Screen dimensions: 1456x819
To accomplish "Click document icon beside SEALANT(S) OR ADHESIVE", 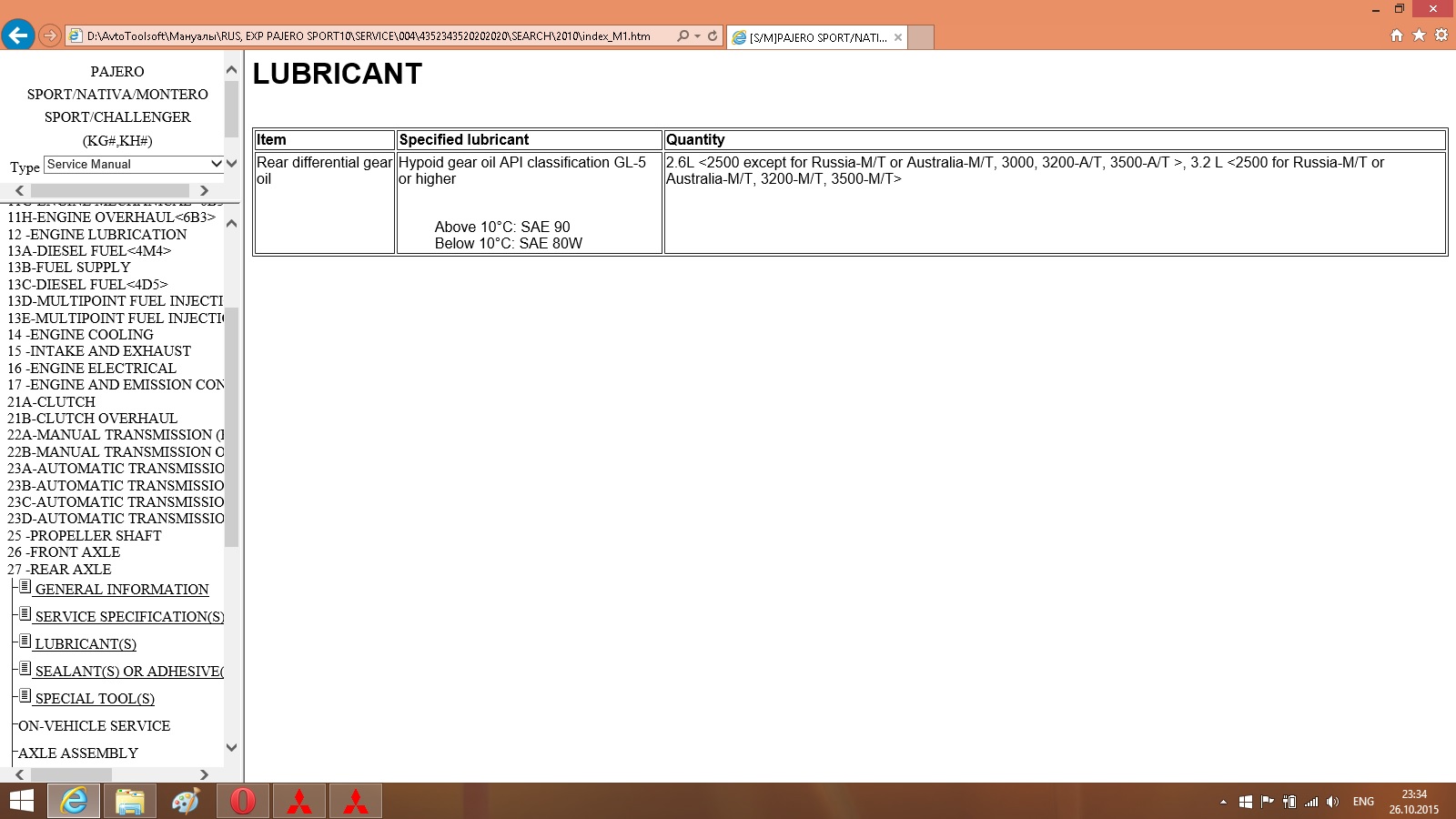I will pos(25,669).
